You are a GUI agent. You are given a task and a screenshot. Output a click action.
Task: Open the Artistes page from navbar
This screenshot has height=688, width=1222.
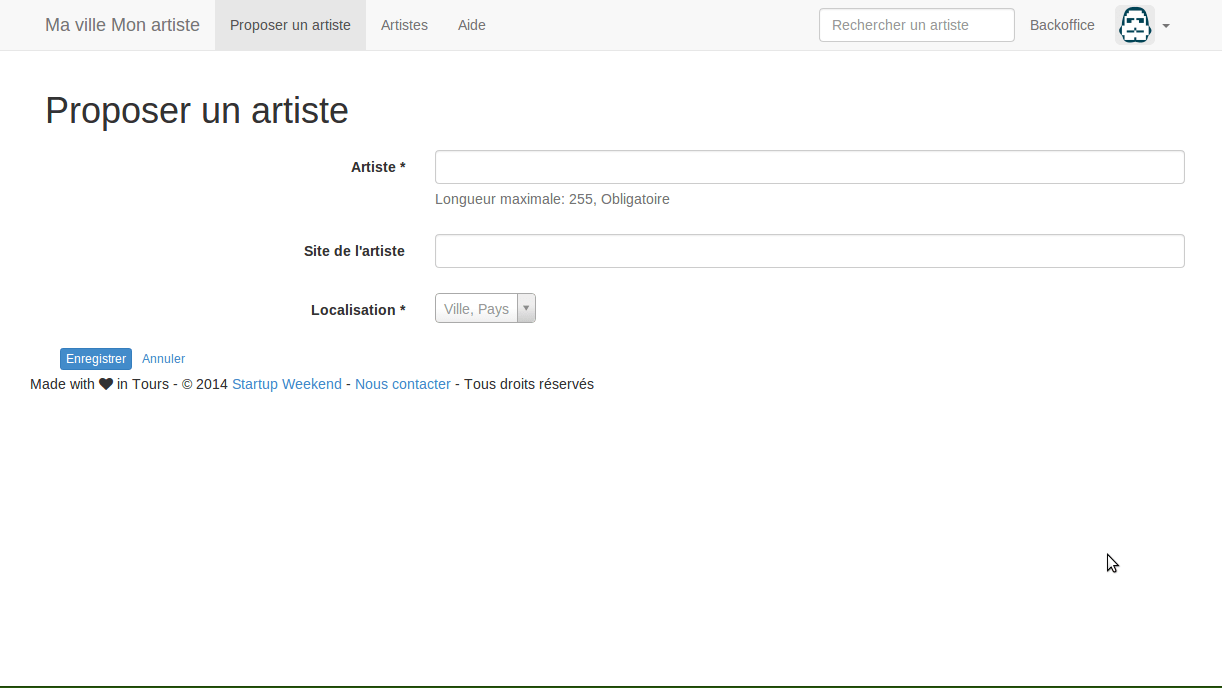pos(404,25)
